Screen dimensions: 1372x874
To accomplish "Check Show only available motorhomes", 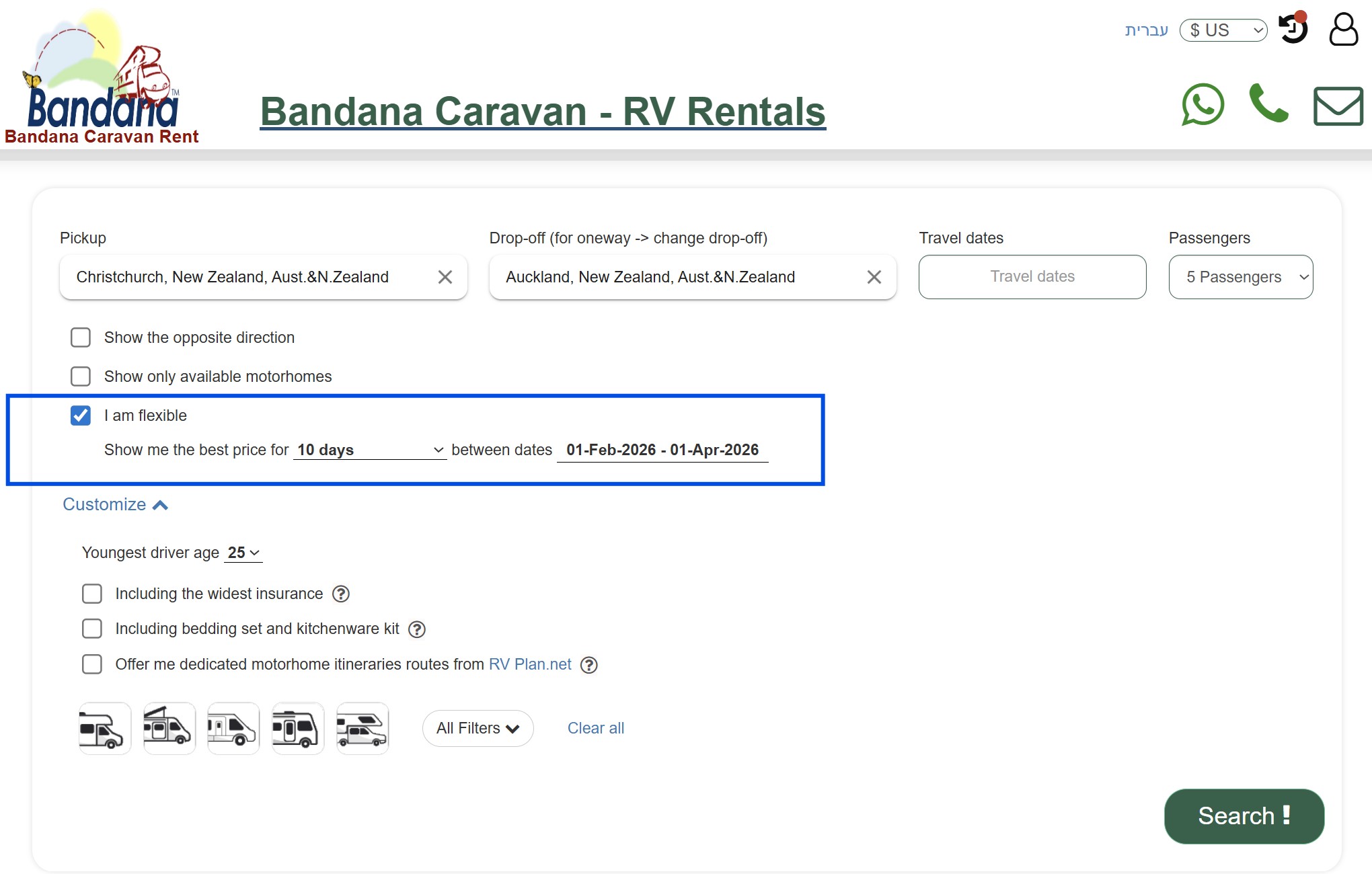I will (81, 376).
